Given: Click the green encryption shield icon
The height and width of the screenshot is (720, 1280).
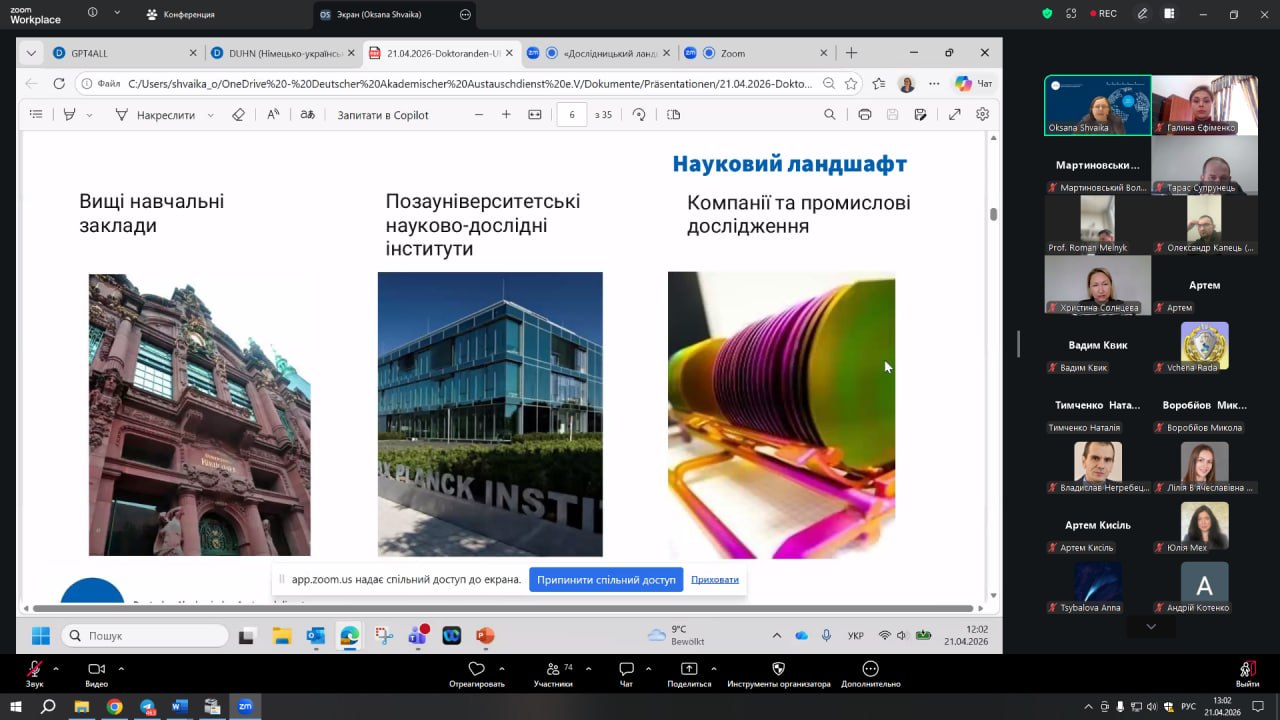Looking at the screenshot, I should (x=1047, y=14).
